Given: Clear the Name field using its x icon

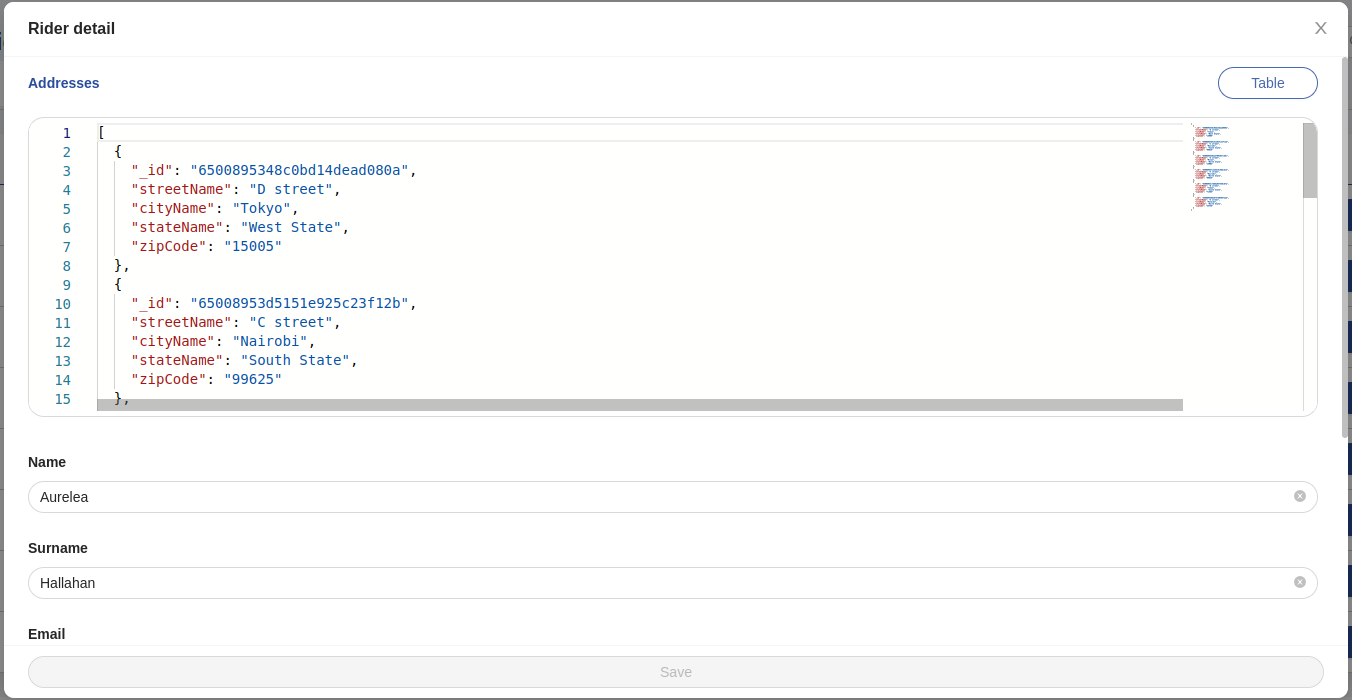Looking at the screenshot, I should click(1299, 496).
